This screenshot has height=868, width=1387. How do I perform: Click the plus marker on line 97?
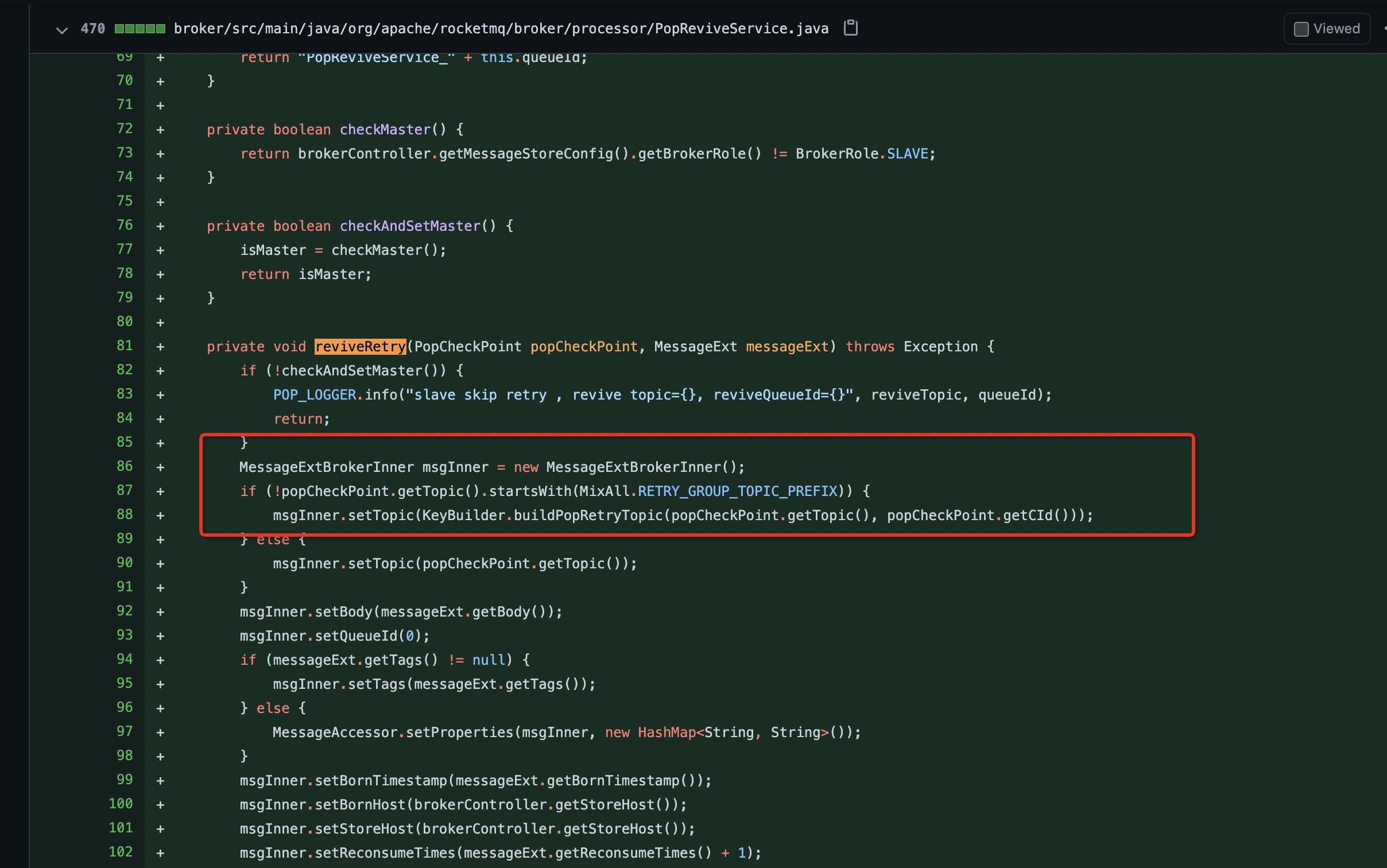coord(160,733)
